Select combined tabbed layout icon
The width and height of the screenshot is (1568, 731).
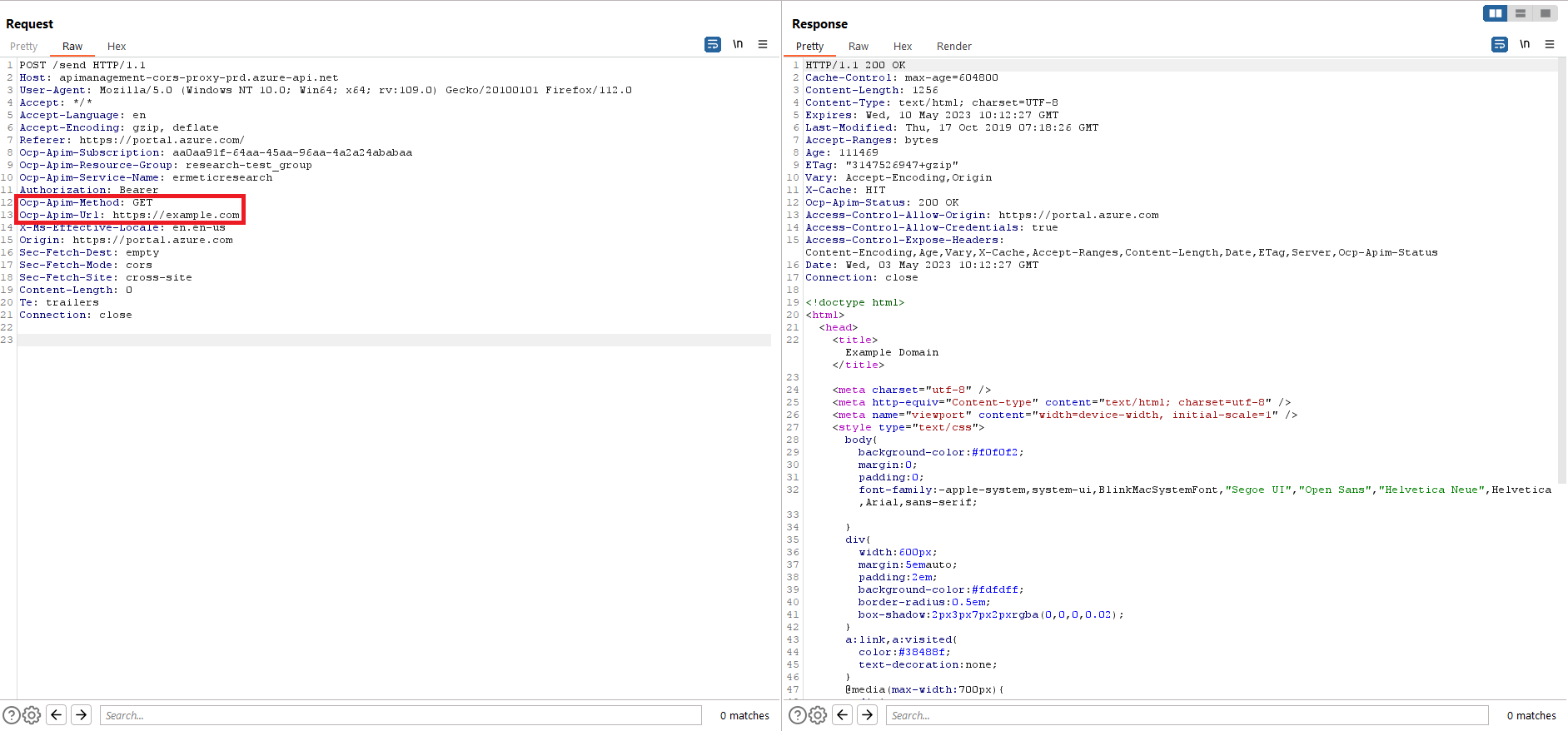point(1546,13)
